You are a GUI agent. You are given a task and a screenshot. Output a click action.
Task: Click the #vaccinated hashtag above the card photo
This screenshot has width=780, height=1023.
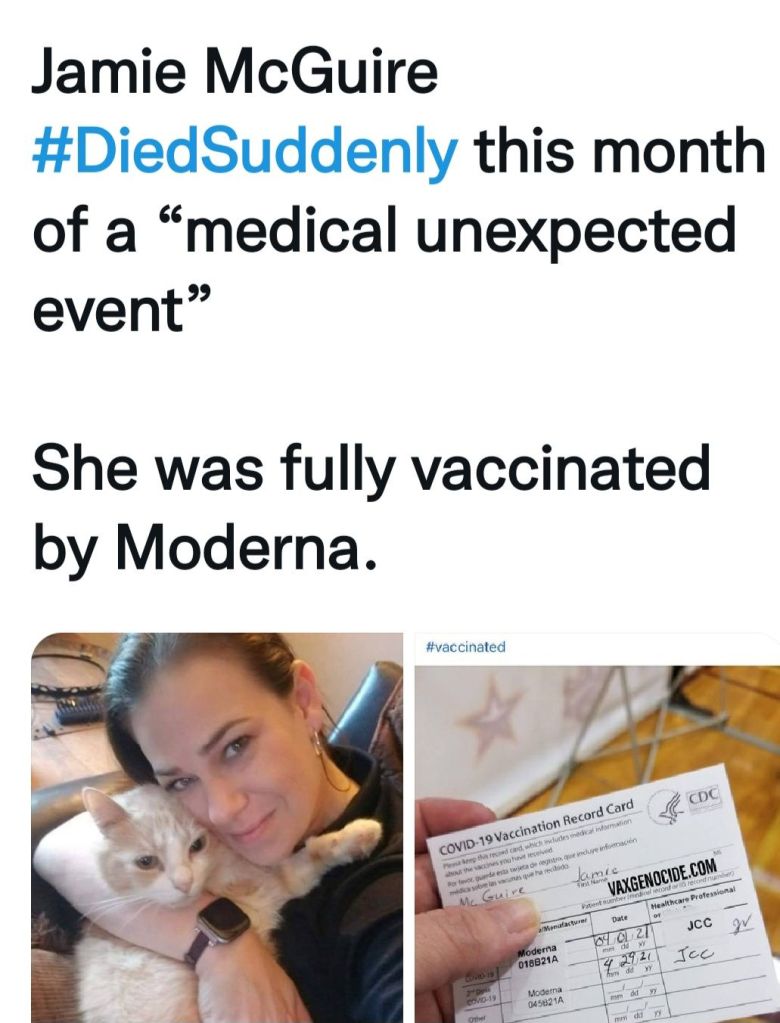[x=465, y=646]
